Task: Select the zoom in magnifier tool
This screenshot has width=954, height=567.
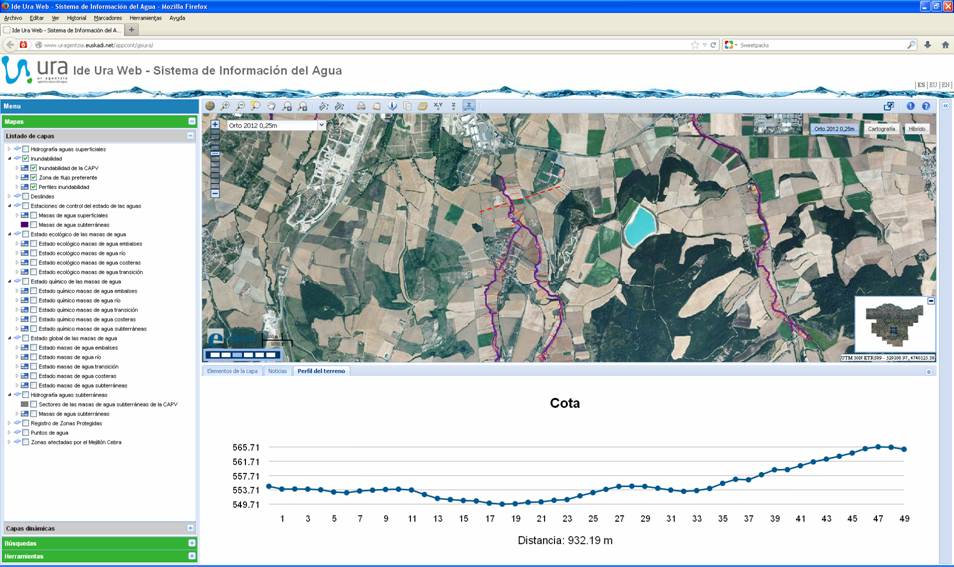Action: pos(226,106)
